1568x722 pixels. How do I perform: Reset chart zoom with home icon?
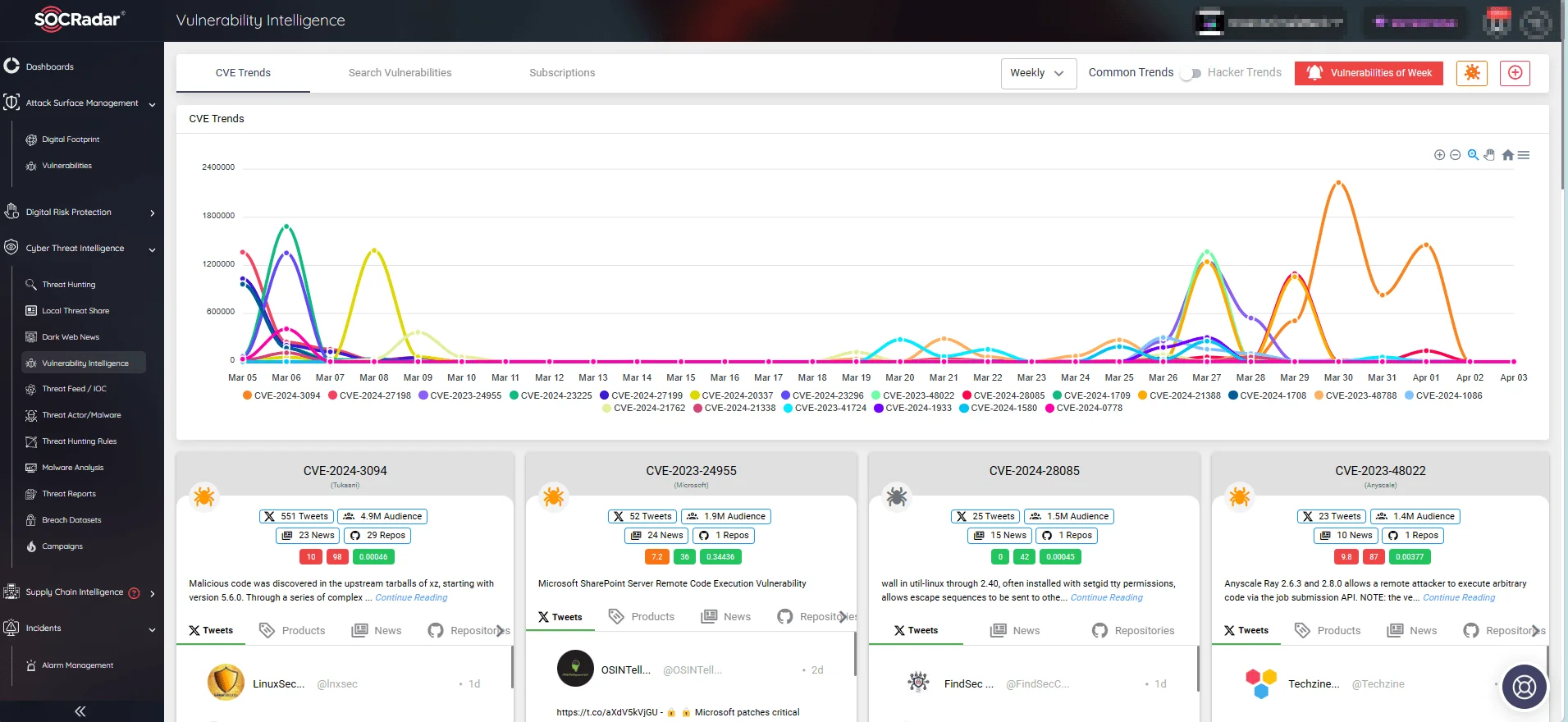point(1507,155)
